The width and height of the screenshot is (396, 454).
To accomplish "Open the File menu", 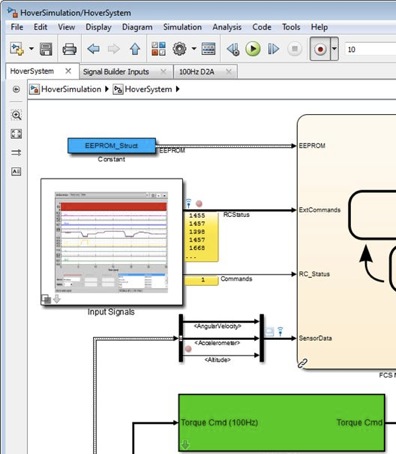I will click(x=17, y=27).
